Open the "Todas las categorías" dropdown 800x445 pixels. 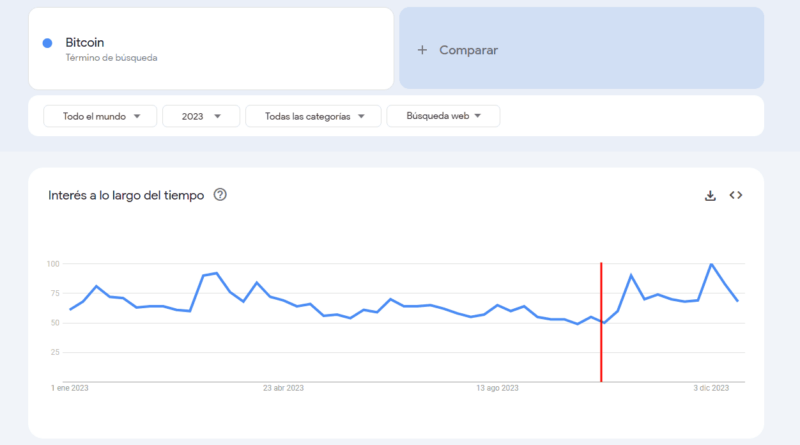(x=313, y=116)
